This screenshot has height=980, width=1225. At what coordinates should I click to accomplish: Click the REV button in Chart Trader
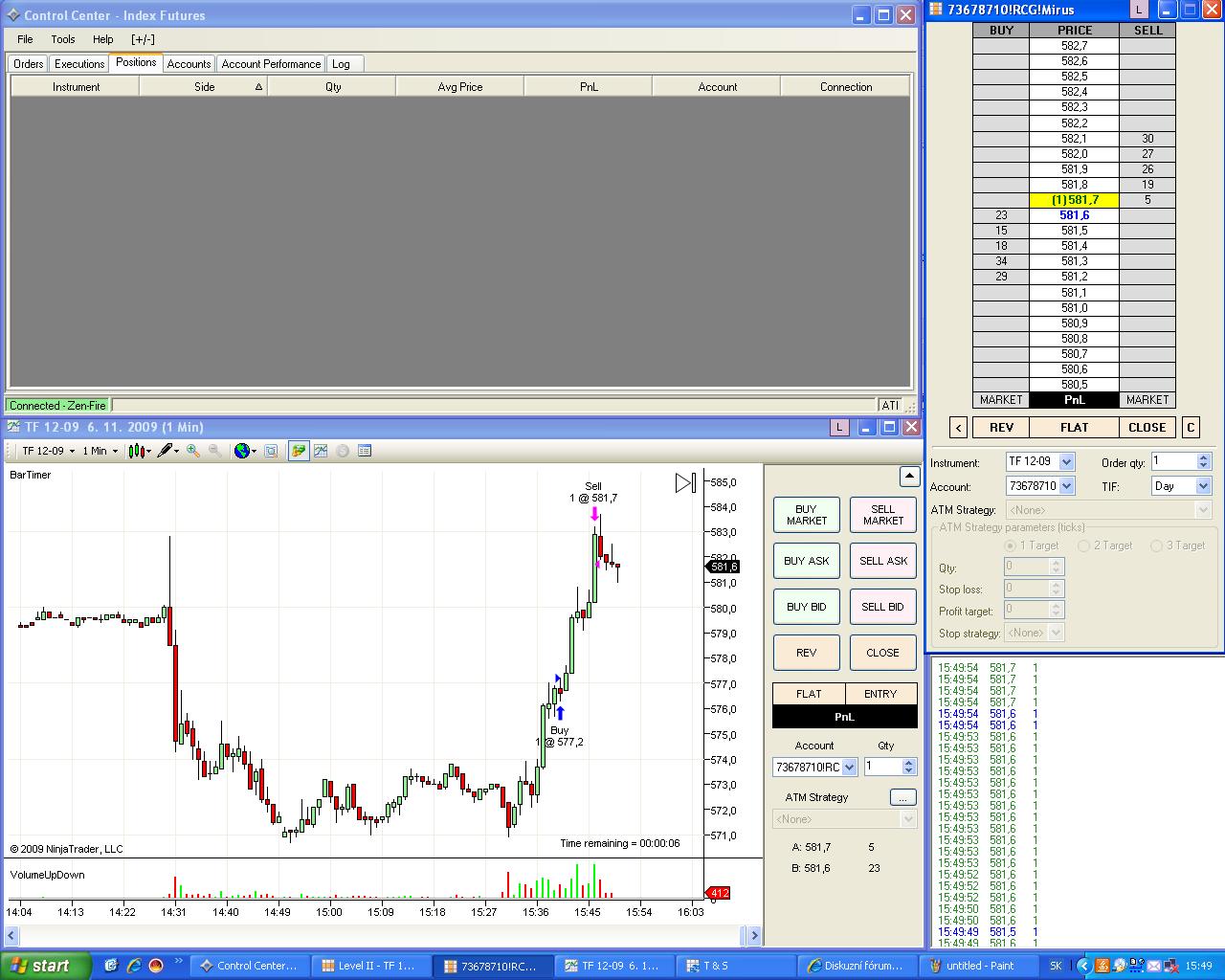point(807,653)
